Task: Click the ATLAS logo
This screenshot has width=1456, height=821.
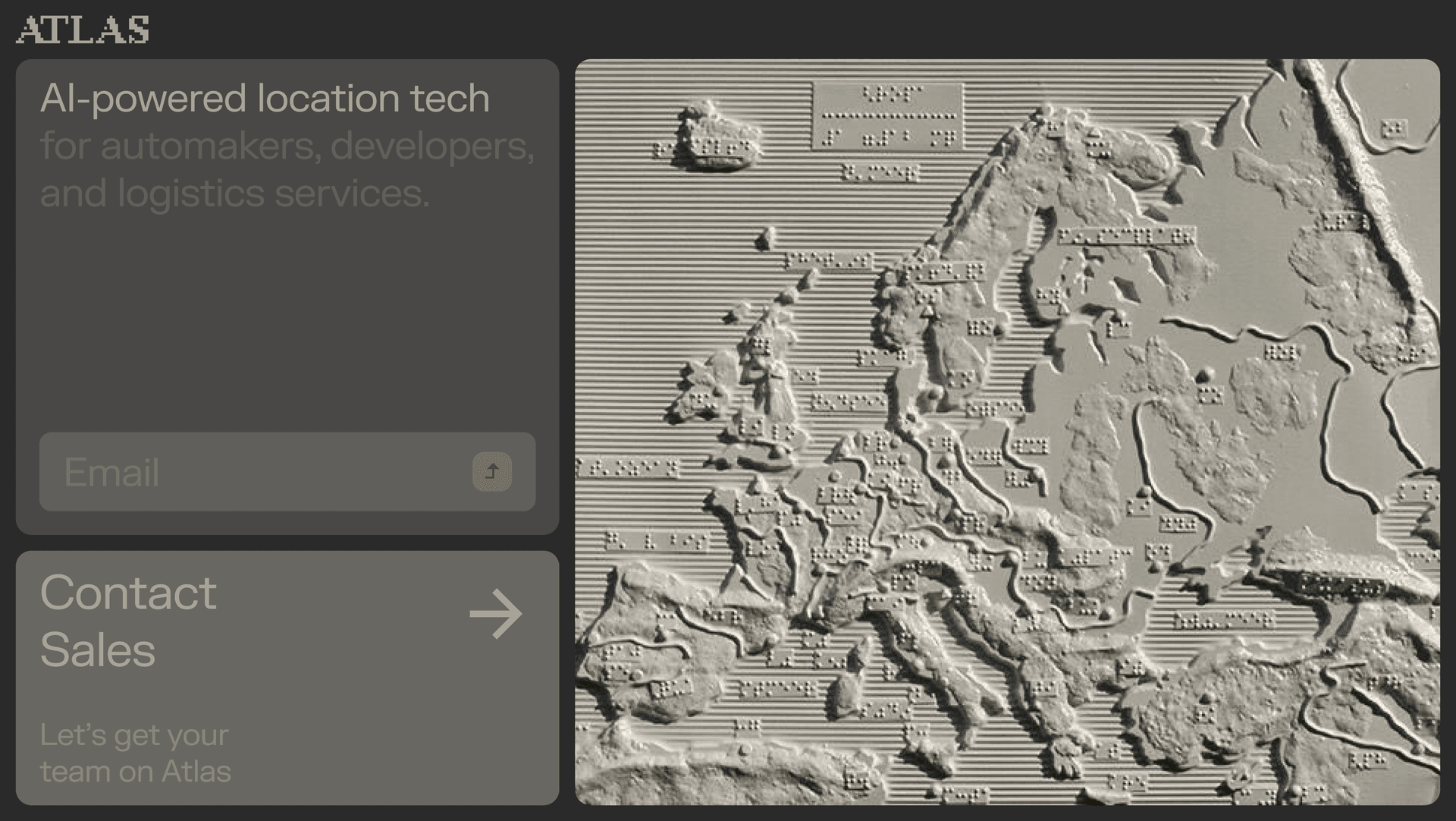Action: [x=83, y=30]
